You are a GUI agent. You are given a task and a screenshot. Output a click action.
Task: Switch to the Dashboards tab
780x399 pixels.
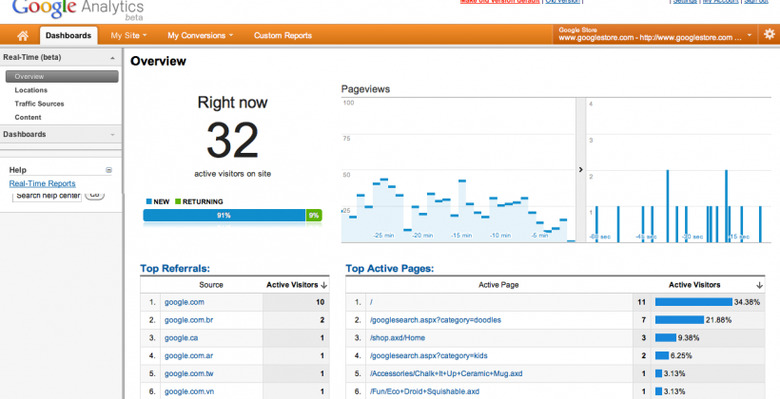pos(69,35)
